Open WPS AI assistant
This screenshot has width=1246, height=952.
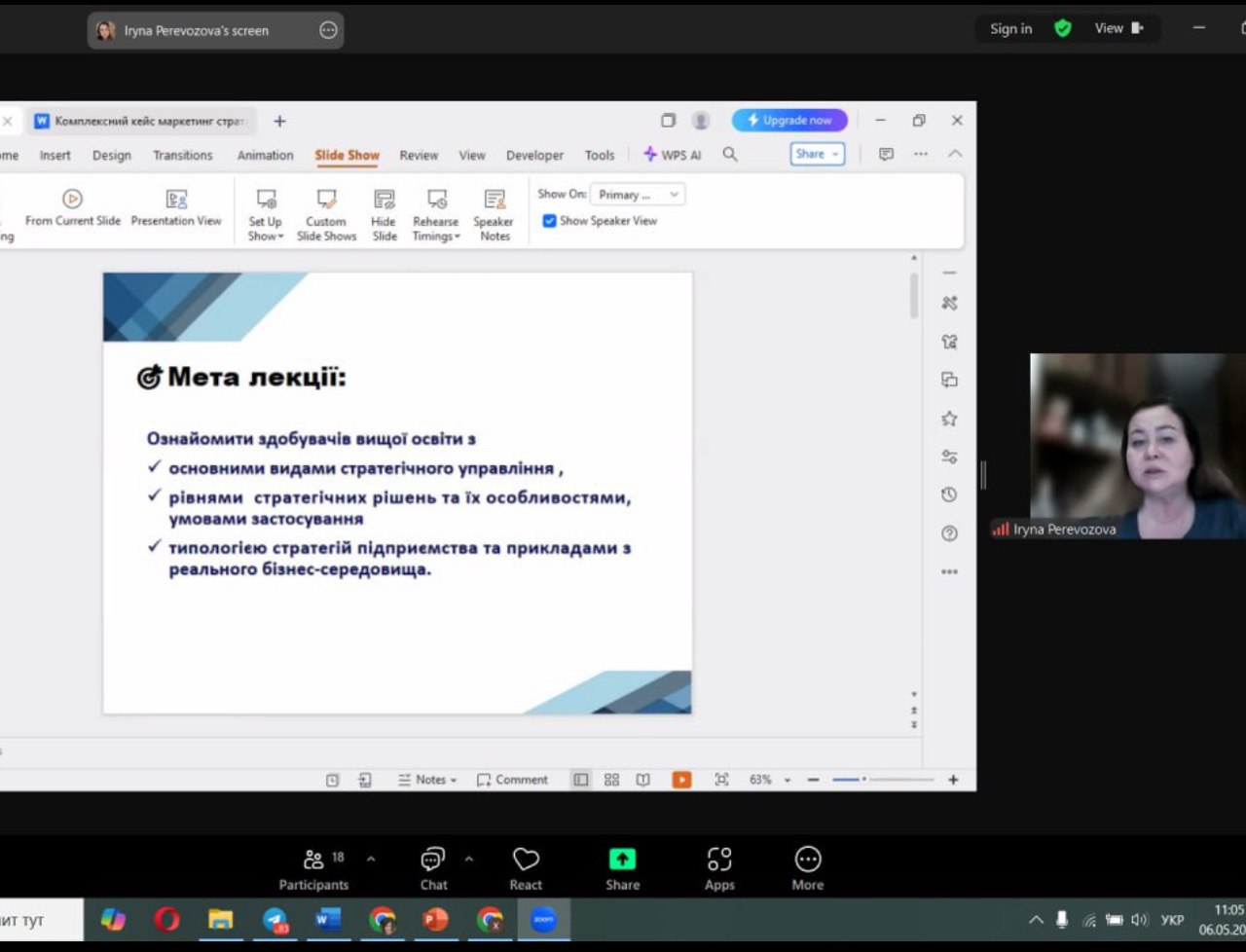673,155
